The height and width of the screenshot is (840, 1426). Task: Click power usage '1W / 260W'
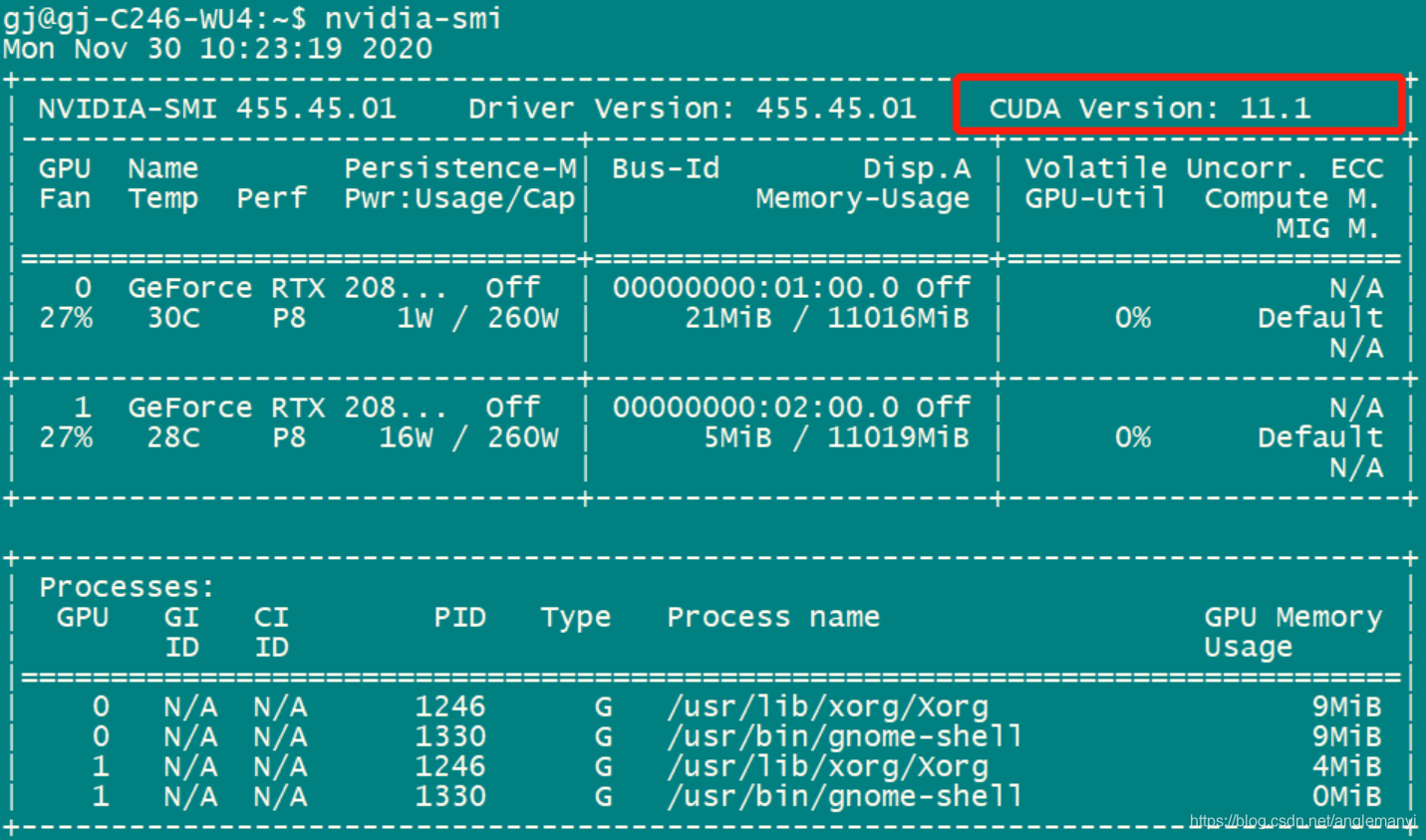tap(478, 317)
